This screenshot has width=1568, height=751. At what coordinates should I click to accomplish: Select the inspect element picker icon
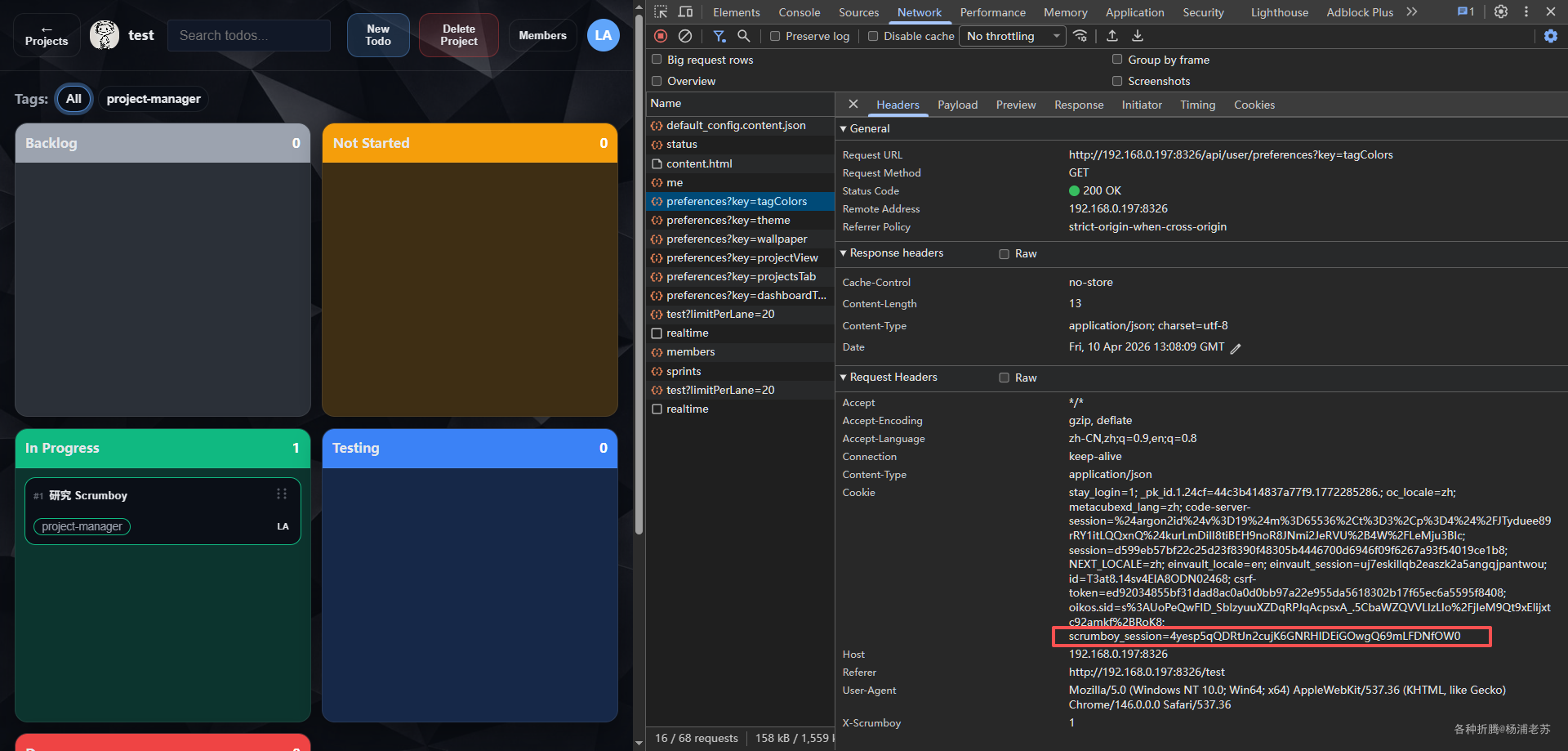[x=661, y=12]
